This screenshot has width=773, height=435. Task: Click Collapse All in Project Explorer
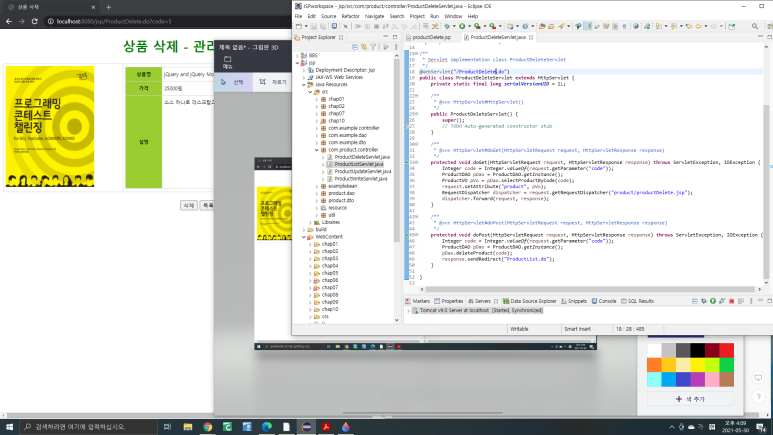[355, 47]
